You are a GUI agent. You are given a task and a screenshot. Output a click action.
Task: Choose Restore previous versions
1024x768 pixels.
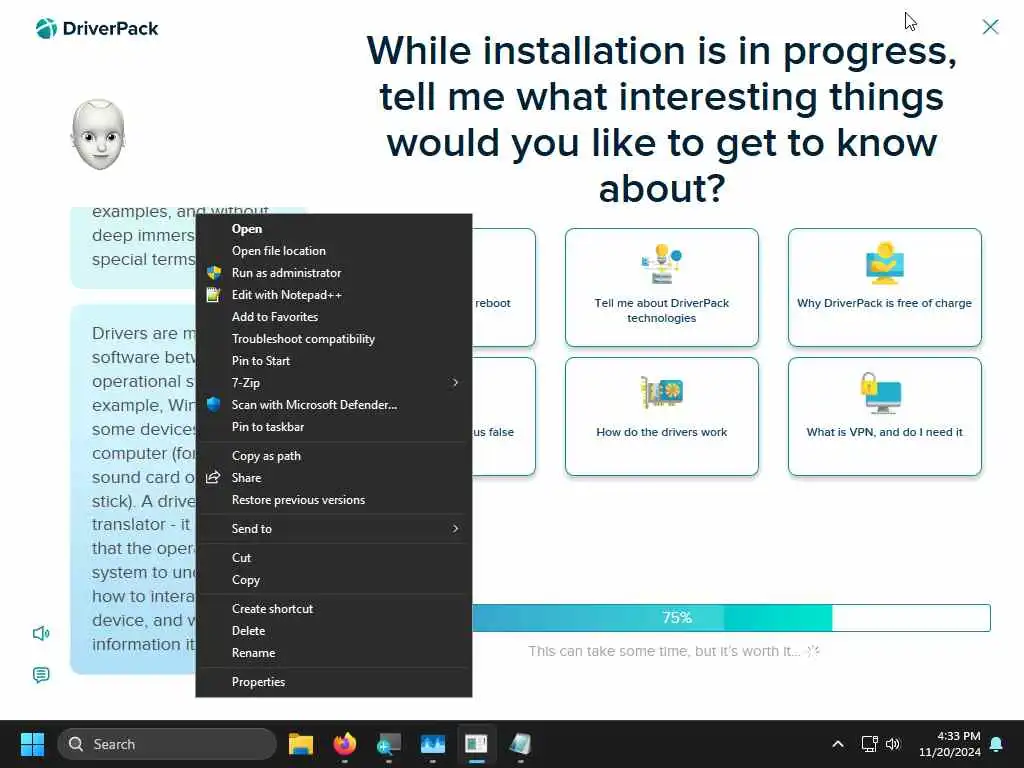[334, 500]
